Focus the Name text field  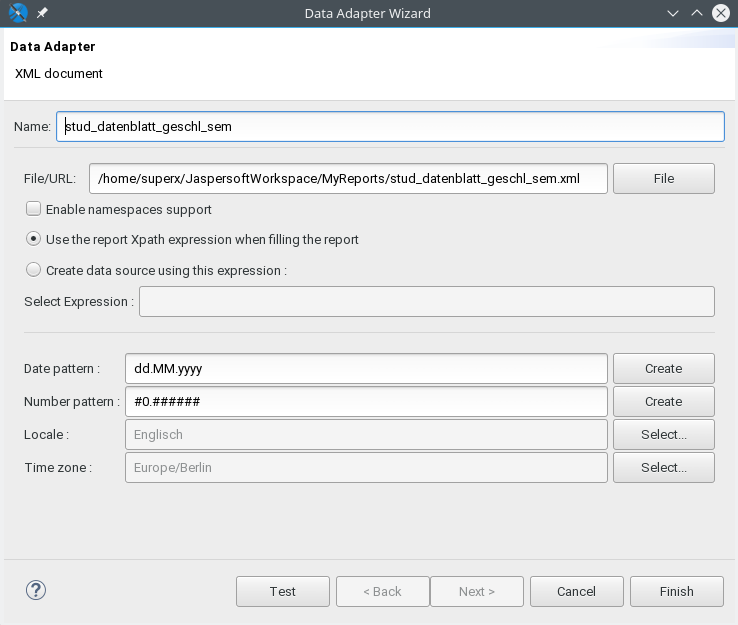point(390,127)
